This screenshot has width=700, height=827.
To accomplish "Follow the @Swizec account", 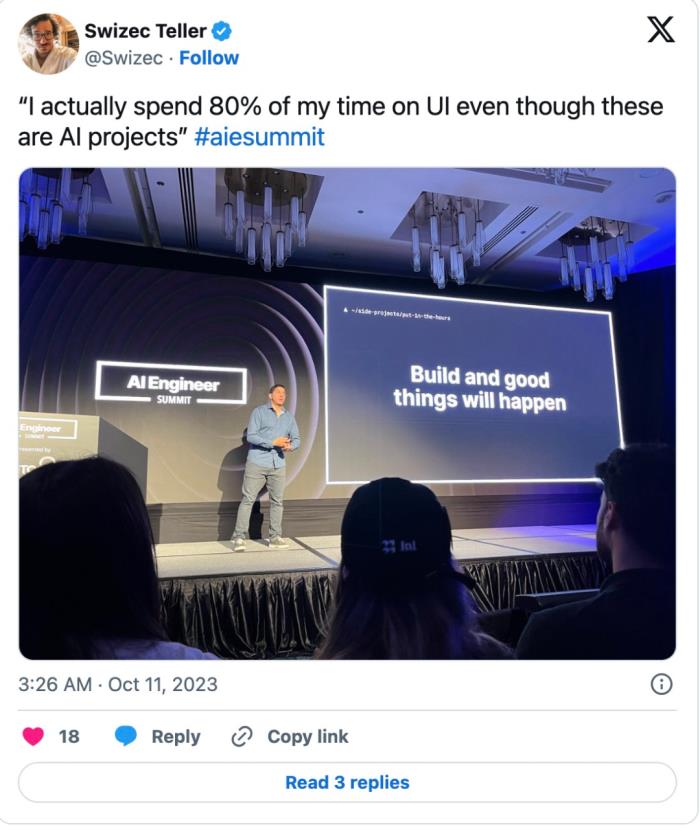I will (x=209, y=57).
